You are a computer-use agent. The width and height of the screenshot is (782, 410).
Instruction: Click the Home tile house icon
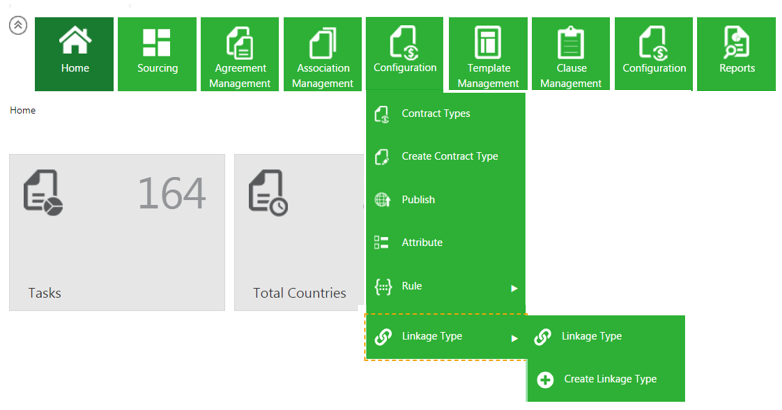(74, 40)
